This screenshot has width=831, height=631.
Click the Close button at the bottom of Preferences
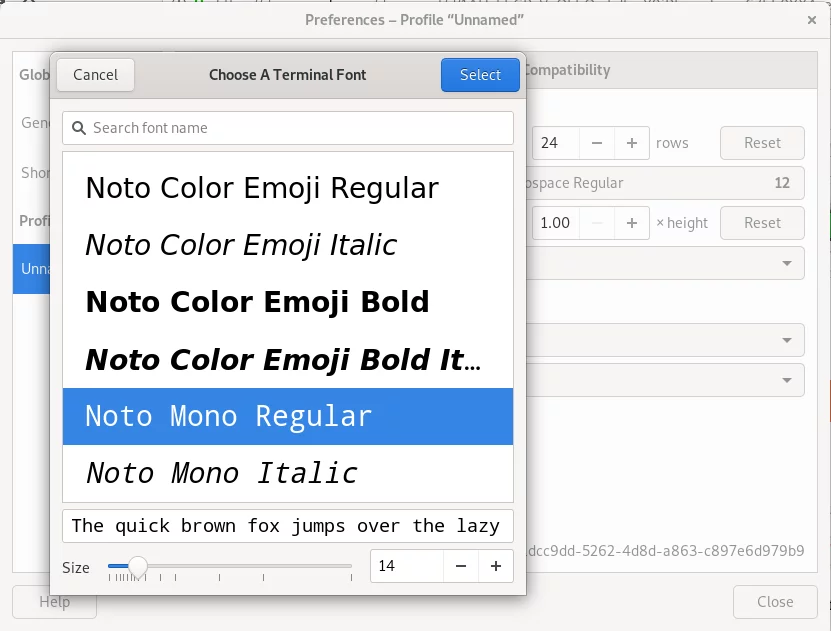(775, 602)
